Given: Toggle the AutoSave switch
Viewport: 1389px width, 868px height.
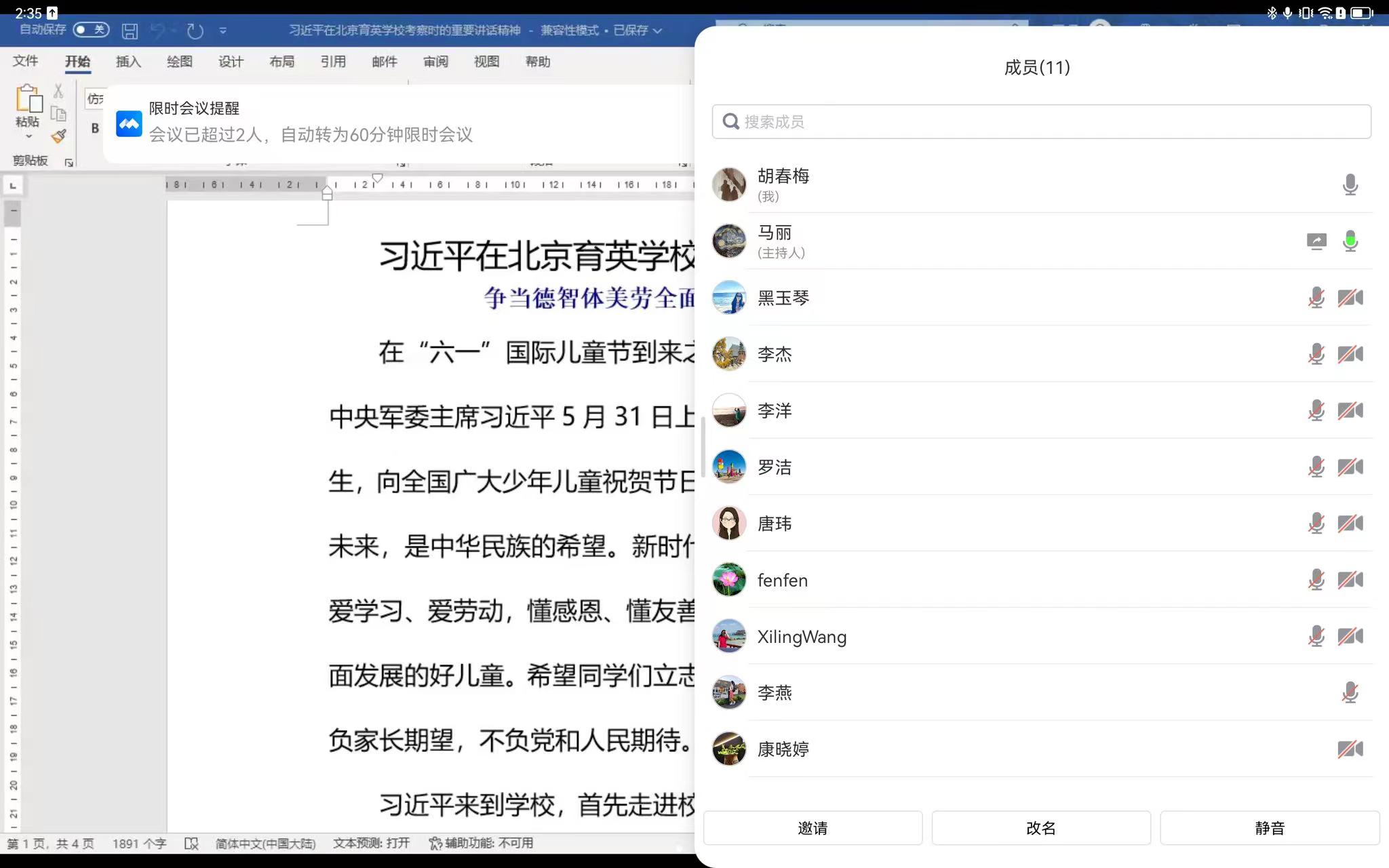Looking at the screenshot, I should [x=90, y=30].
